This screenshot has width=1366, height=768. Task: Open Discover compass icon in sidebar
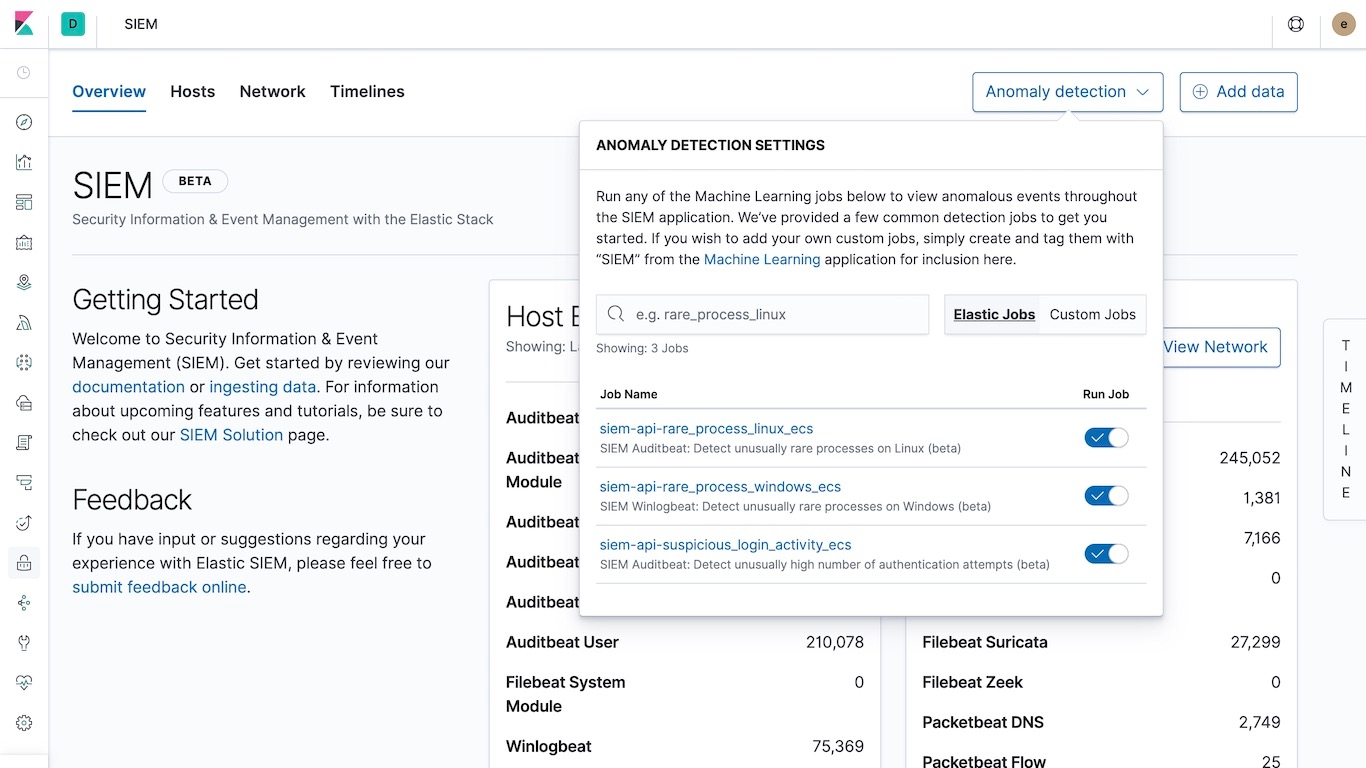point(24,122)
